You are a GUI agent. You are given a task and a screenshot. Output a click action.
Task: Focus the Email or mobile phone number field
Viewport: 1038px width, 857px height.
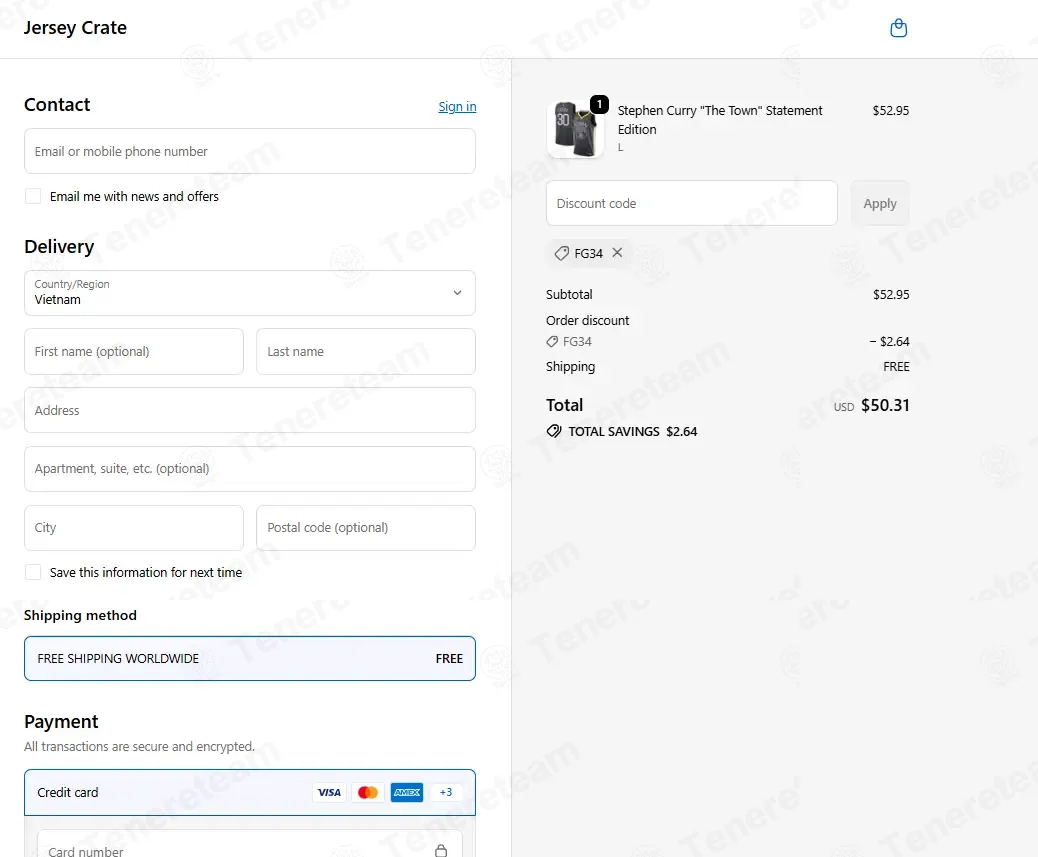coord(250,151)
